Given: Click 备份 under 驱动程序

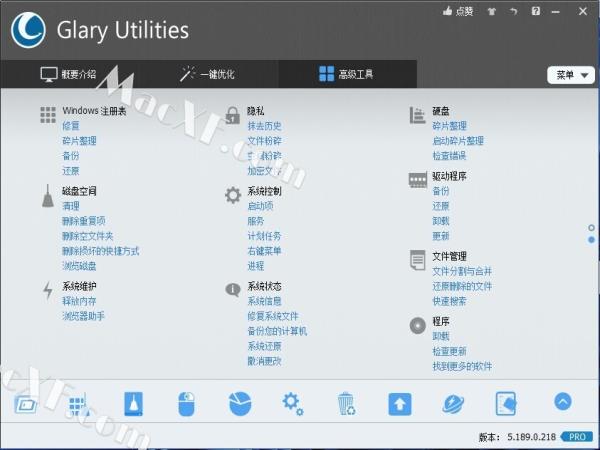Looking at the screenshot, I should point(441,191).
